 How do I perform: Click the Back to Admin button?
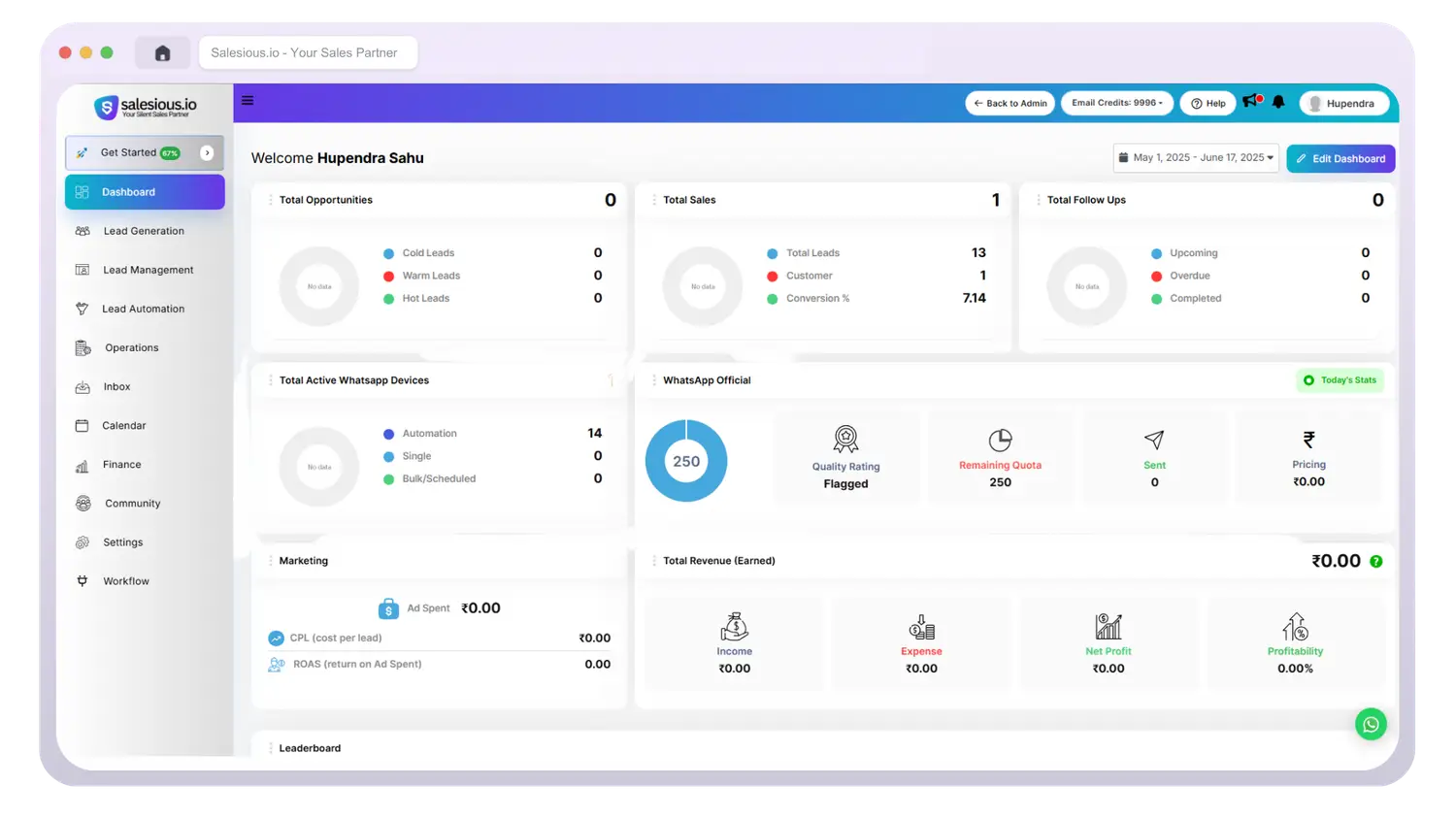[1009, 103]
